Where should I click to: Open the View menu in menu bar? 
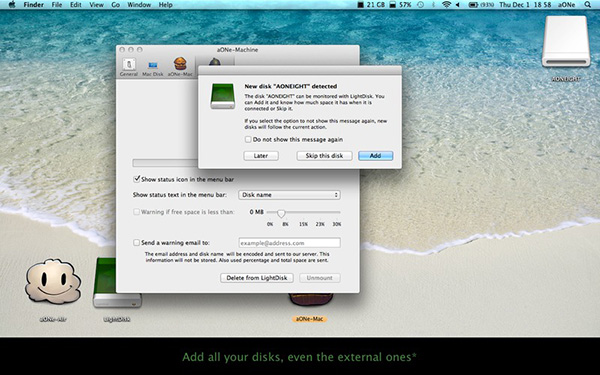coord(96,5)
